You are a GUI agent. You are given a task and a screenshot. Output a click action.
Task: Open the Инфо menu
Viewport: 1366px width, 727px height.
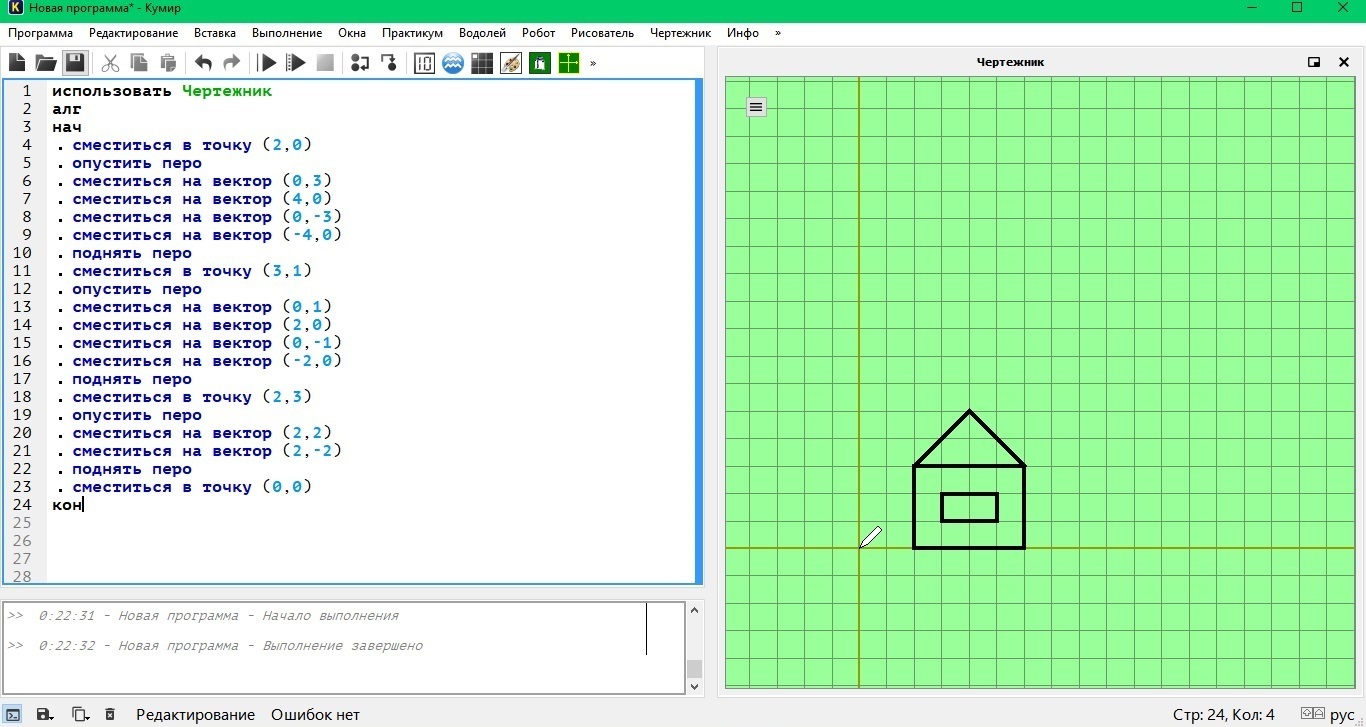pos(743,33)
